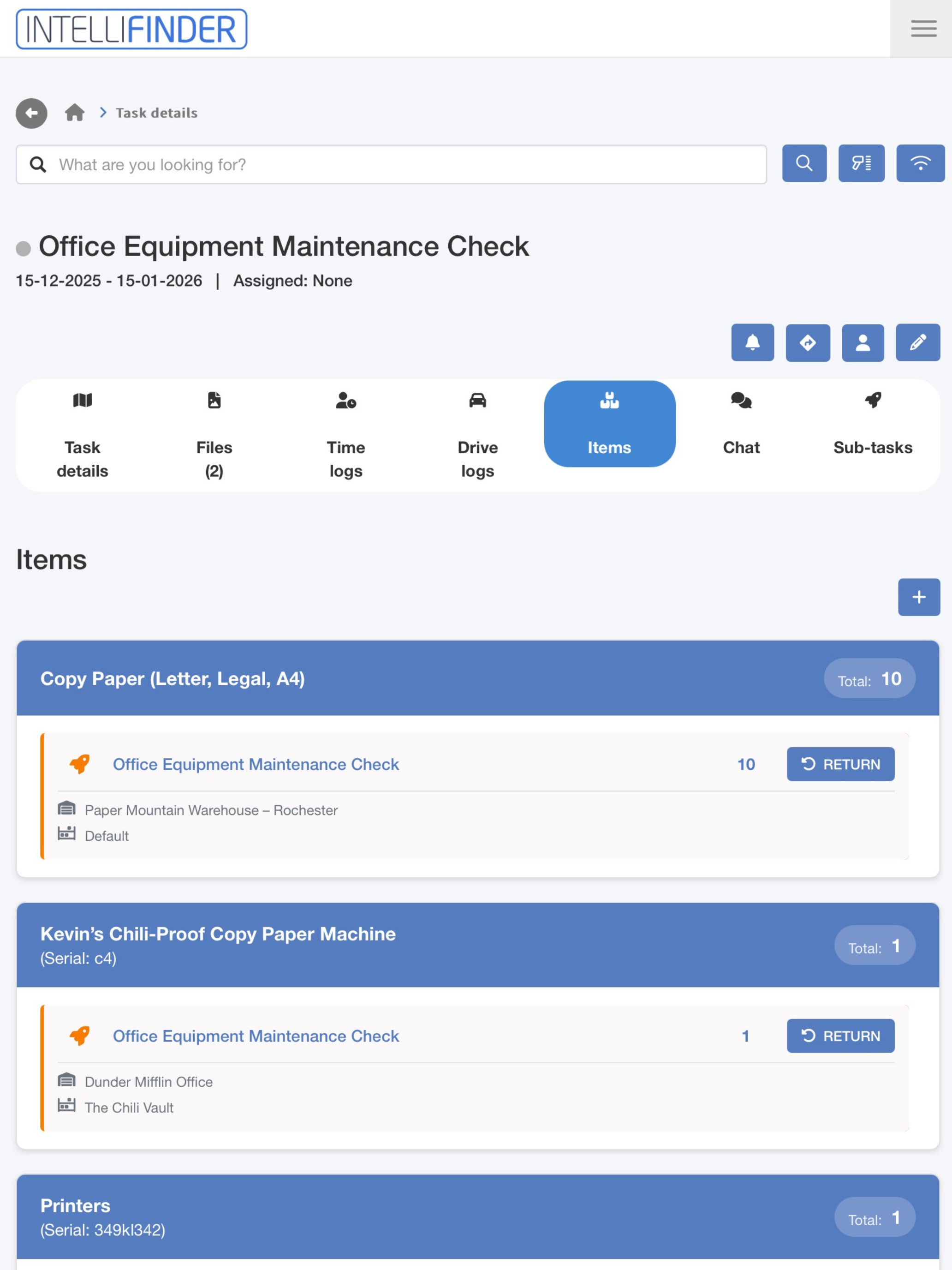
Task: Select the Items tab
Action: tap(609, 424)
